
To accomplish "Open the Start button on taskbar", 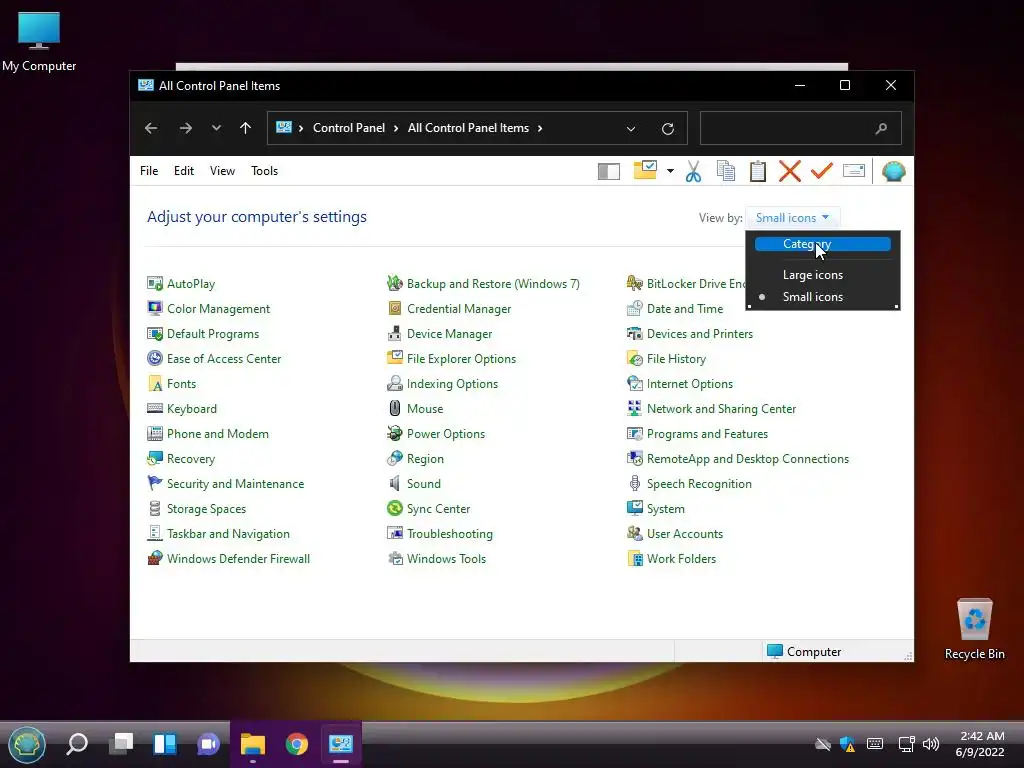I will [x=27, y=744].
